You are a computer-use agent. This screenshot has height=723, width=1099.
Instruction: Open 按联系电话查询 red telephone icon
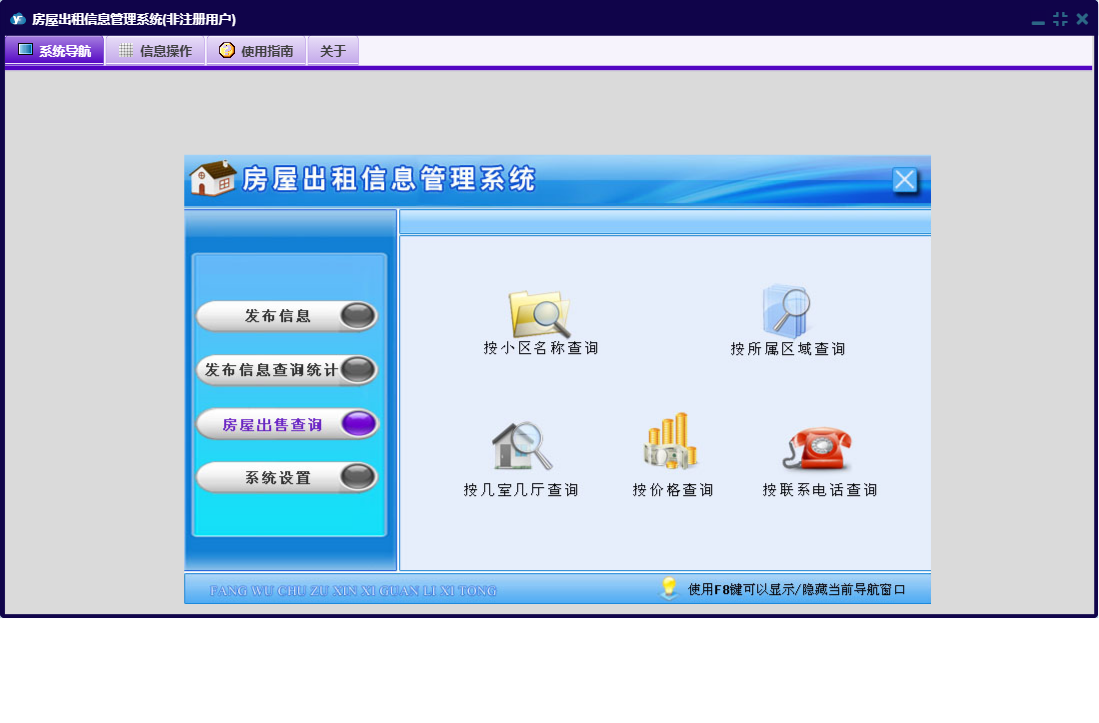pyautogui.click(x=818, y=448)
